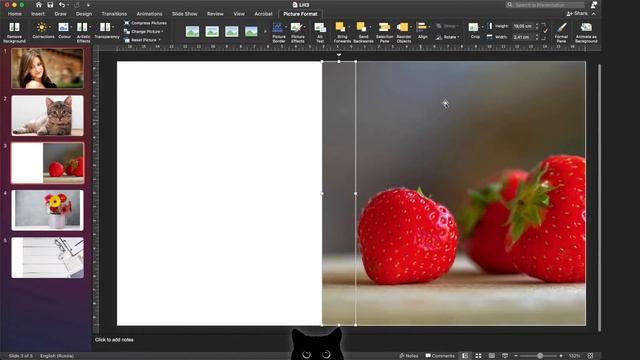The width and height of the screenshot is (640, 360).
Task: Switch to the Animations tab
Action: 149,14
